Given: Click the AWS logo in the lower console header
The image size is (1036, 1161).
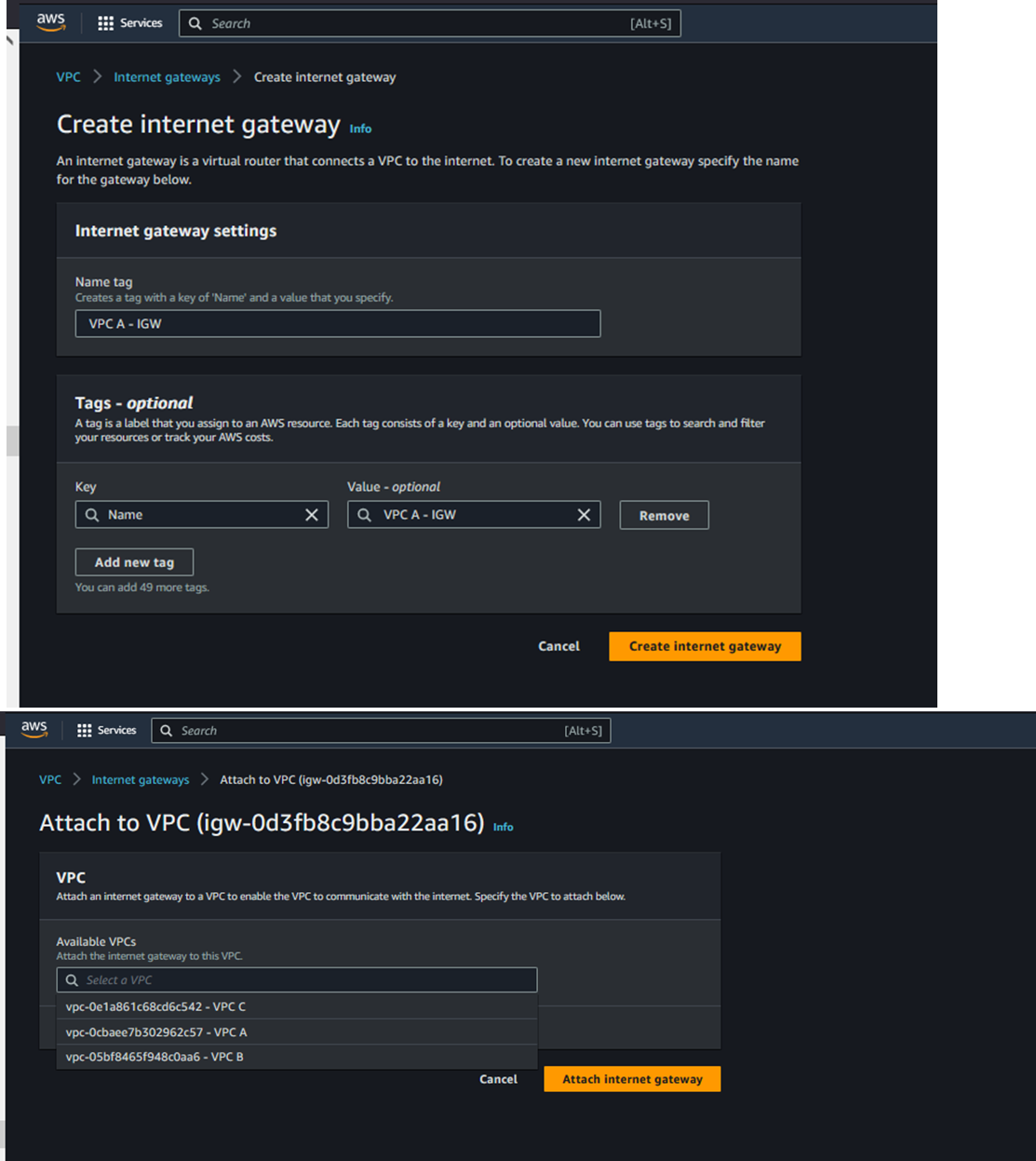Looking at the screenshot, I should click(x=34, y=730).
